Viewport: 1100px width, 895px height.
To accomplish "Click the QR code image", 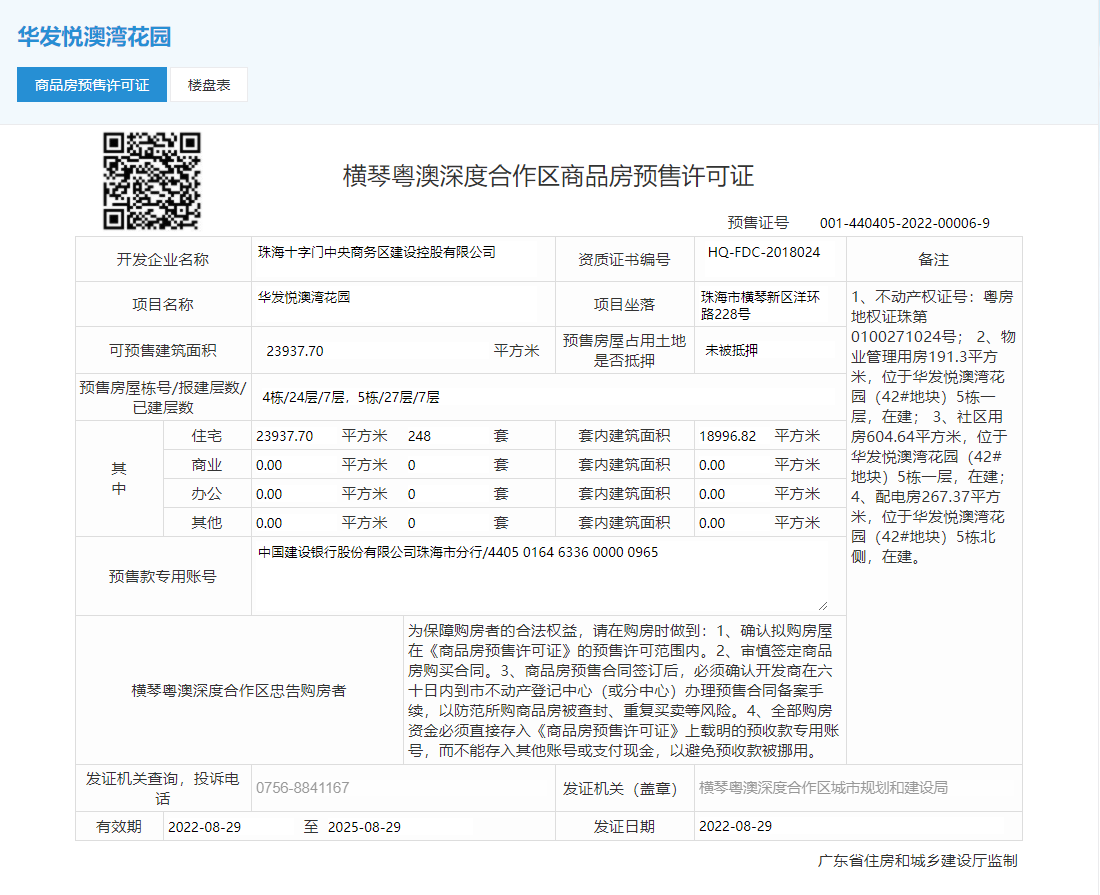I will pyautogui.click(x=152, y=181).
